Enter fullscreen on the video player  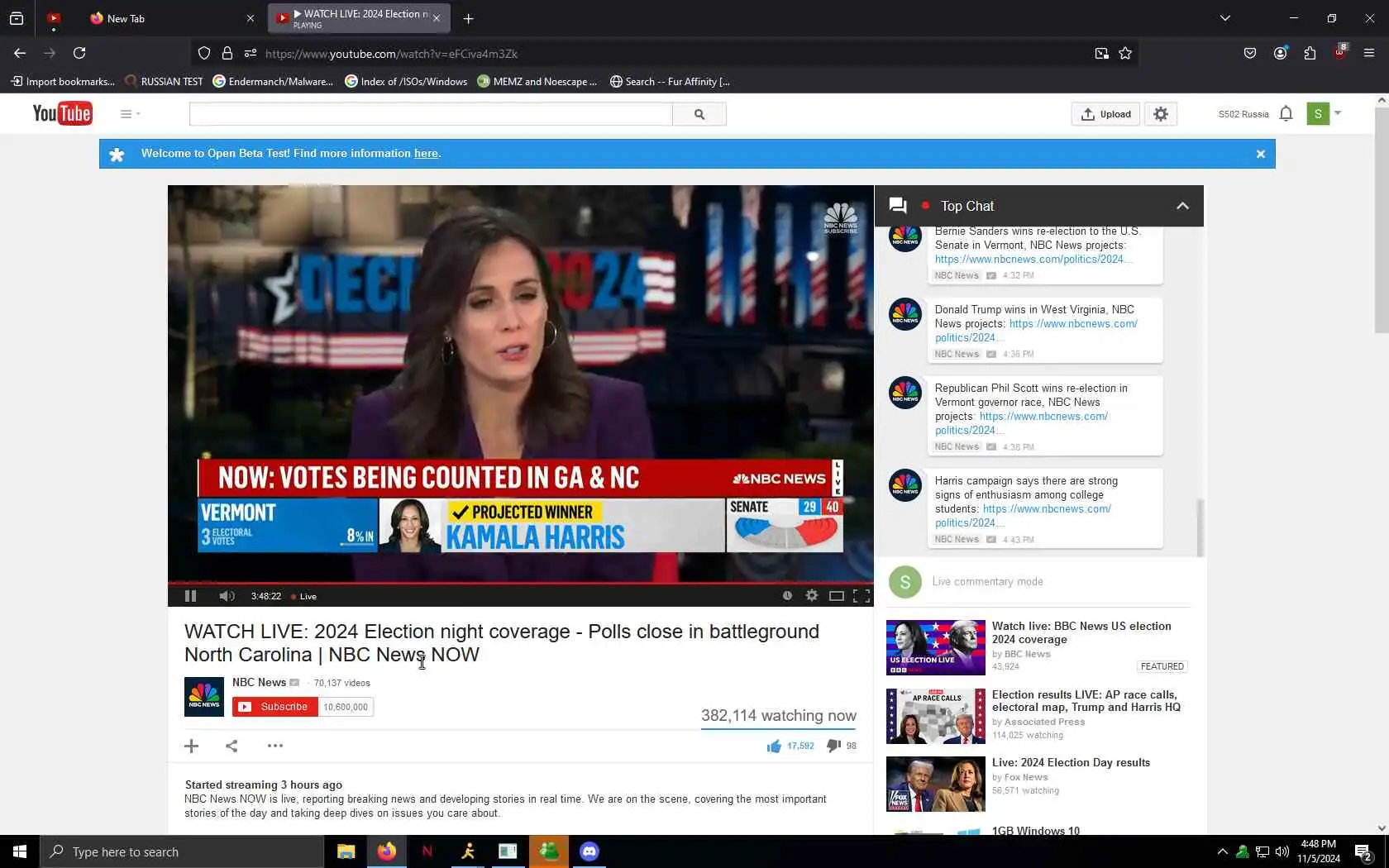coord(862,596)
